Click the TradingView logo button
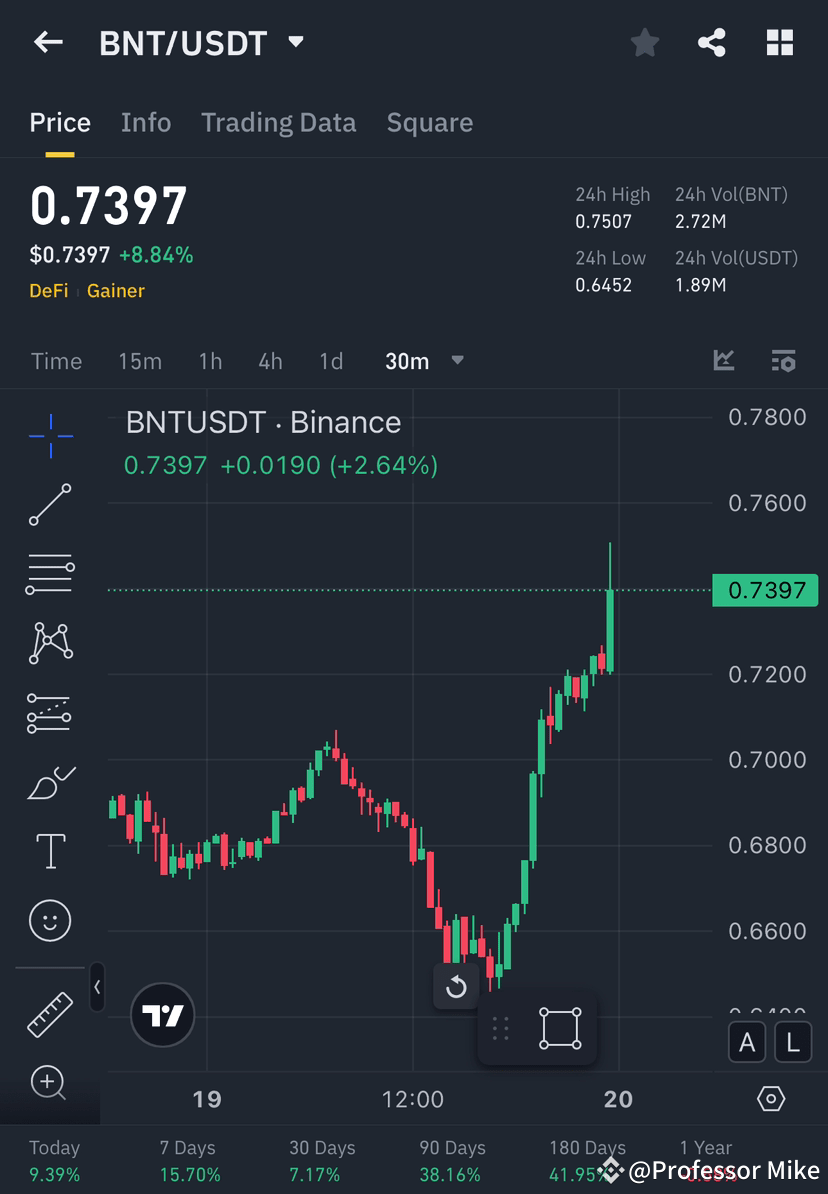The image size is (828, 1194). pos(162,1015)
